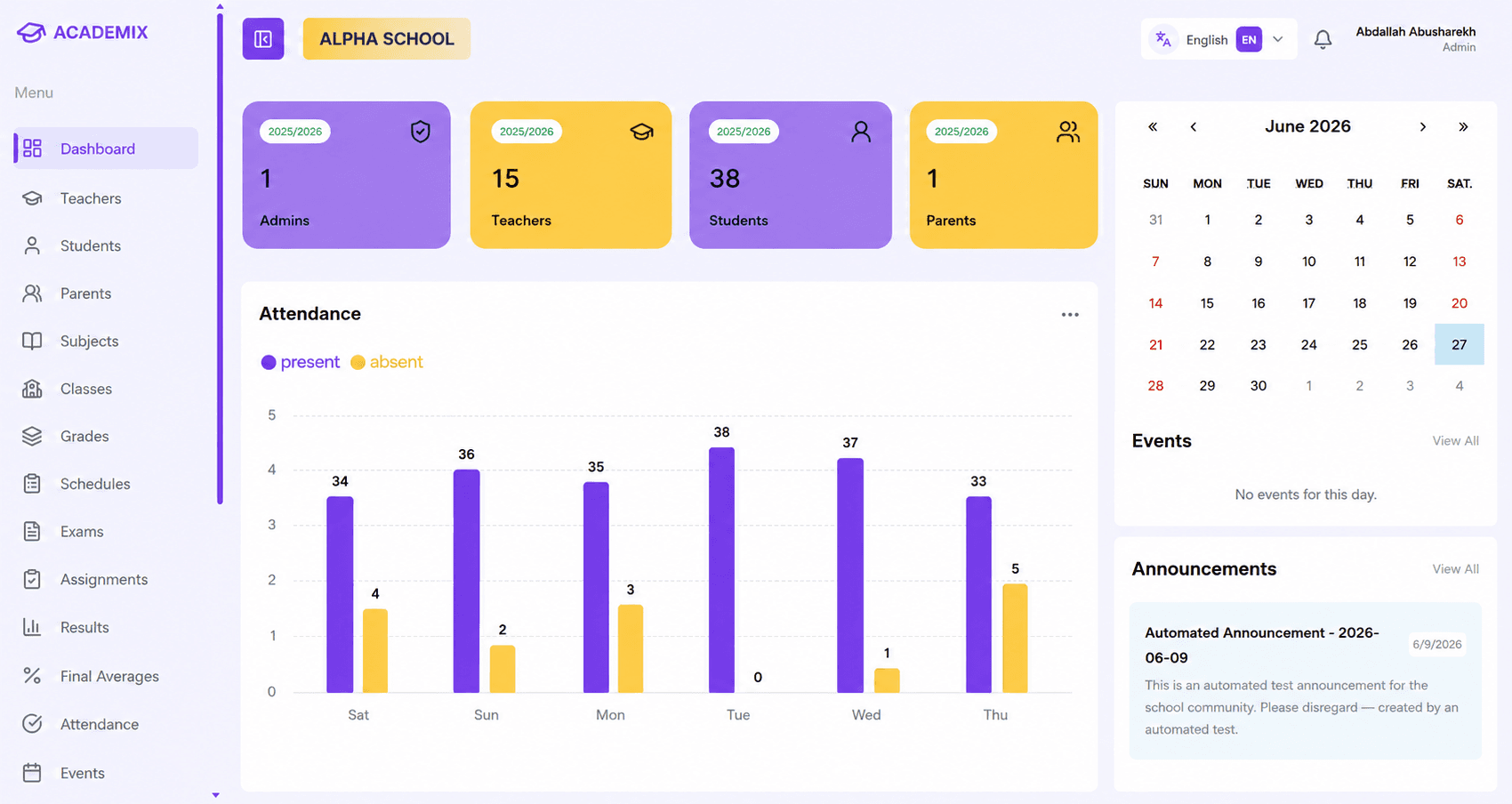Go to next month in calendar
1512x804 pixels.
1423,127
